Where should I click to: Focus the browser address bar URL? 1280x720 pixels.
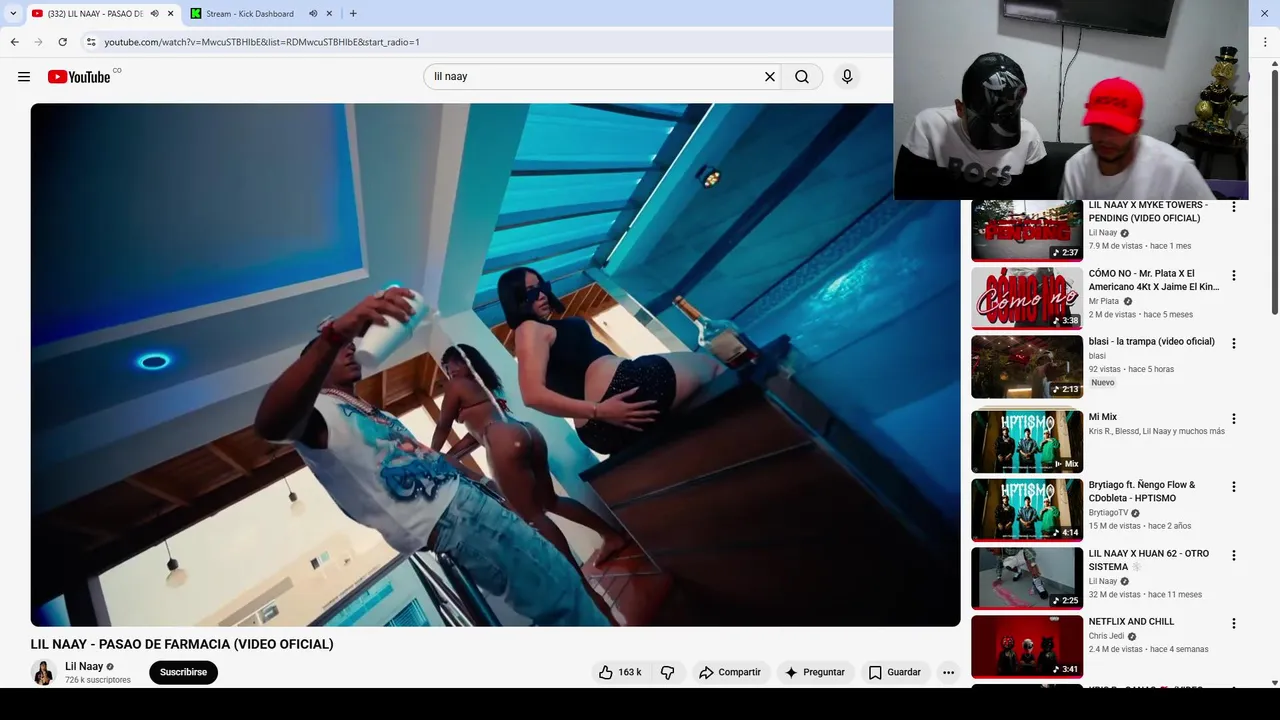tap(262, 42)
